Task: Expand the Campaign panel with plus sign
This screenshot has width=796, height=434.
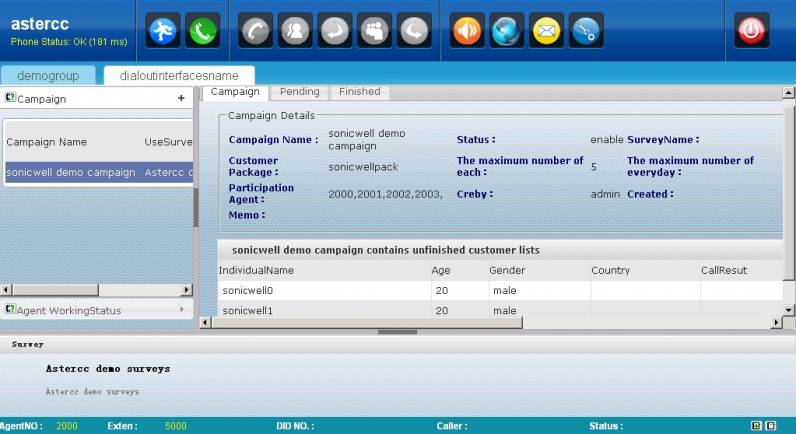Action: [x=181, y=98]
